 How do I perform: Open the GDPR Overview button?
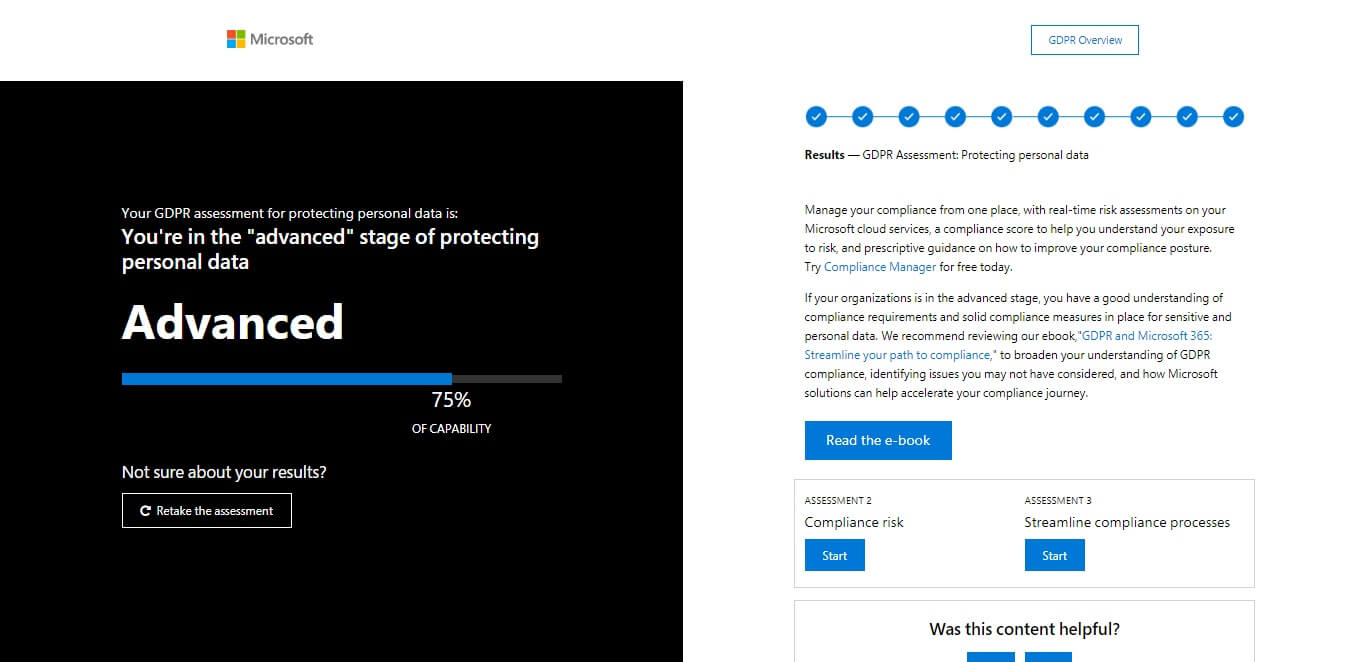1084,40
